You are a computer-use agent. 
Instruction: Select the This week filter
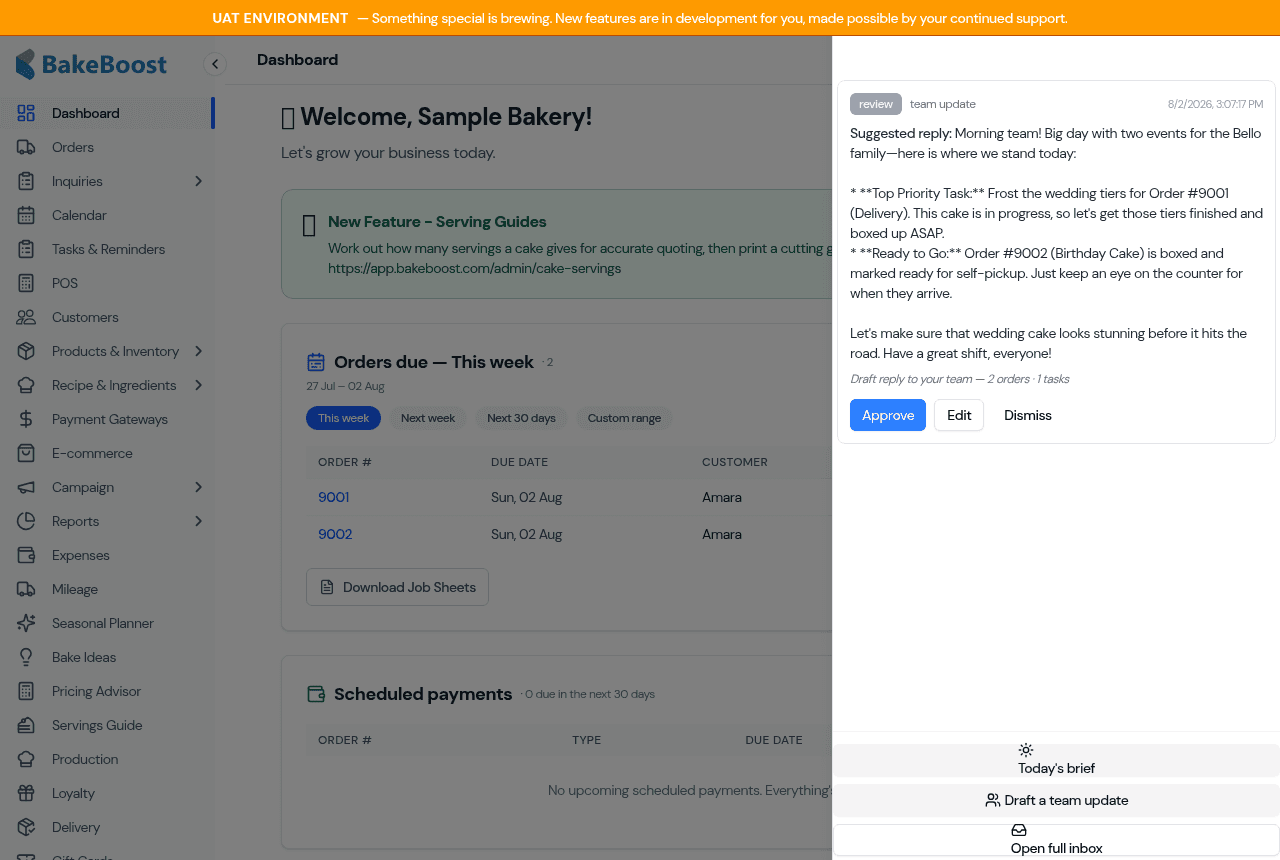click(x=343, y=418)
